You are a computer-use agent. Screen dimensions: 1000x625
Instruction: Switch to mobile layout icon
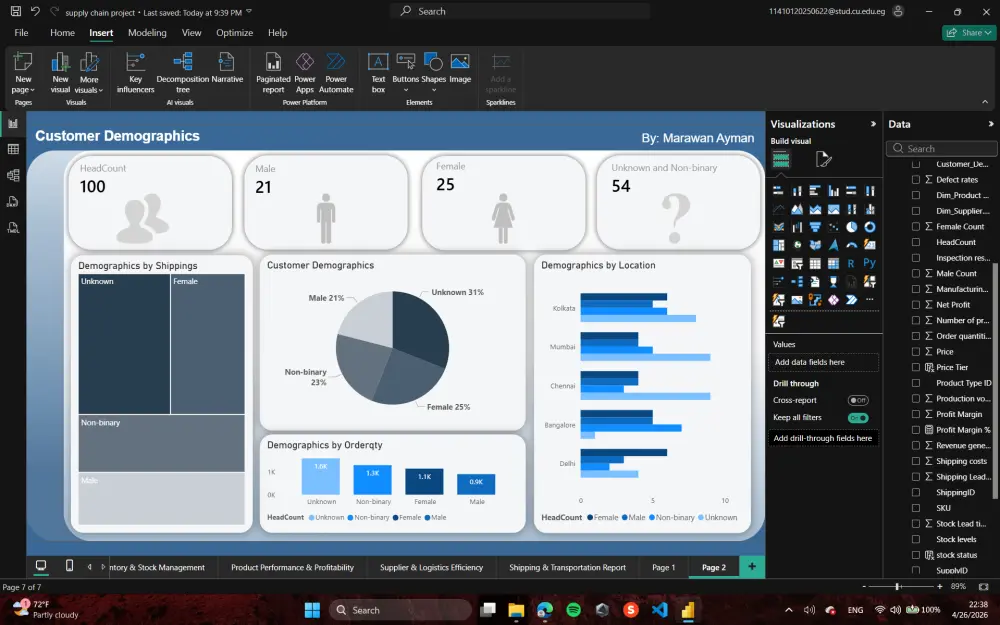tap(70, 566)
